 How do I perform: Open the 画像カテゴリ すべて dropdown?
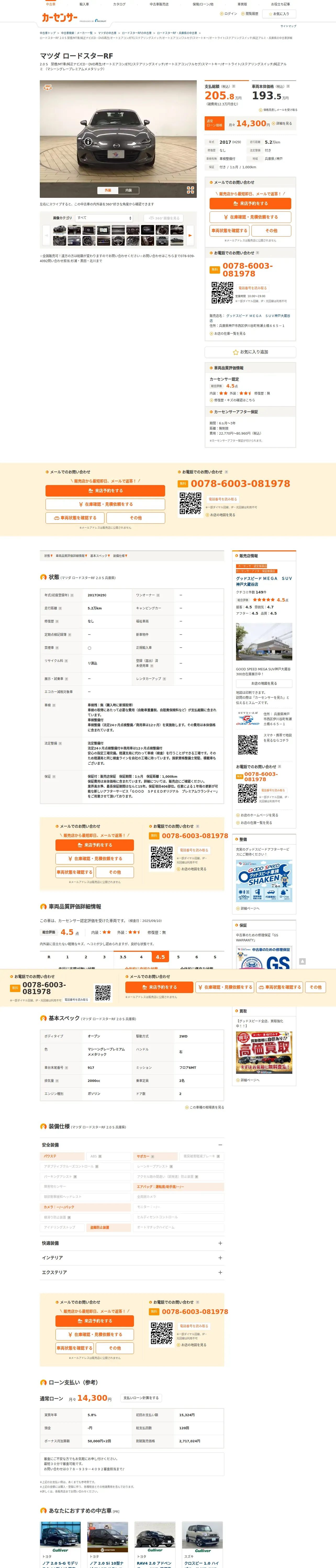(x=104, y=218)
